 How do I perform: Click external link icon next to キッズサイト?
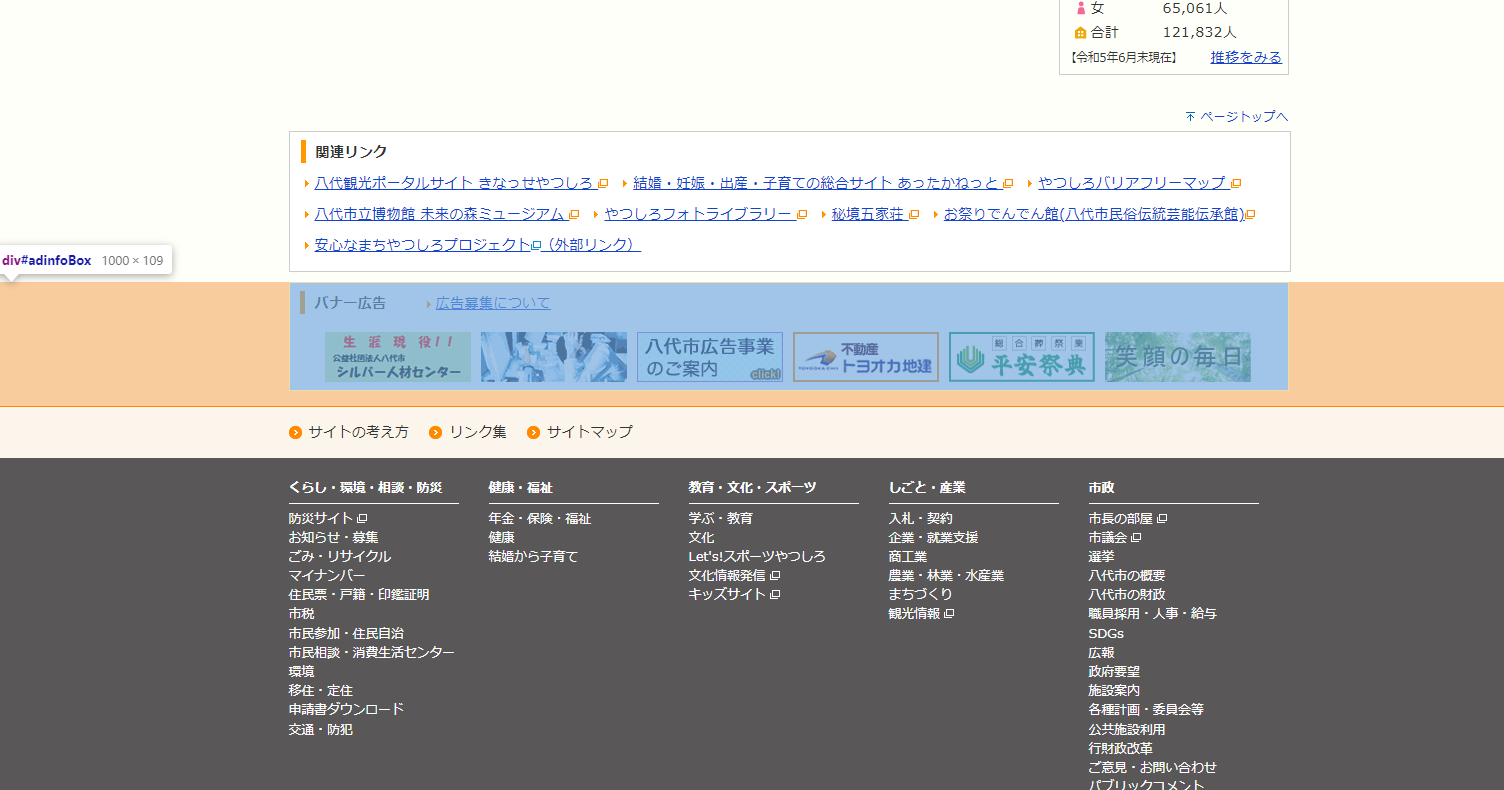773,593
